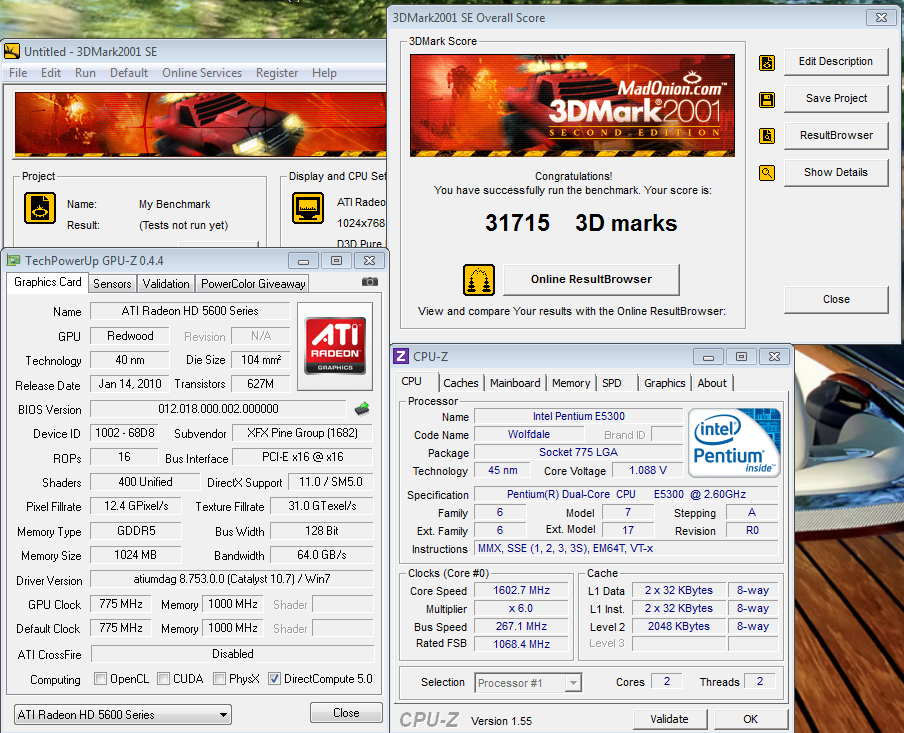Click the Online ResultBrowser button

592,279
